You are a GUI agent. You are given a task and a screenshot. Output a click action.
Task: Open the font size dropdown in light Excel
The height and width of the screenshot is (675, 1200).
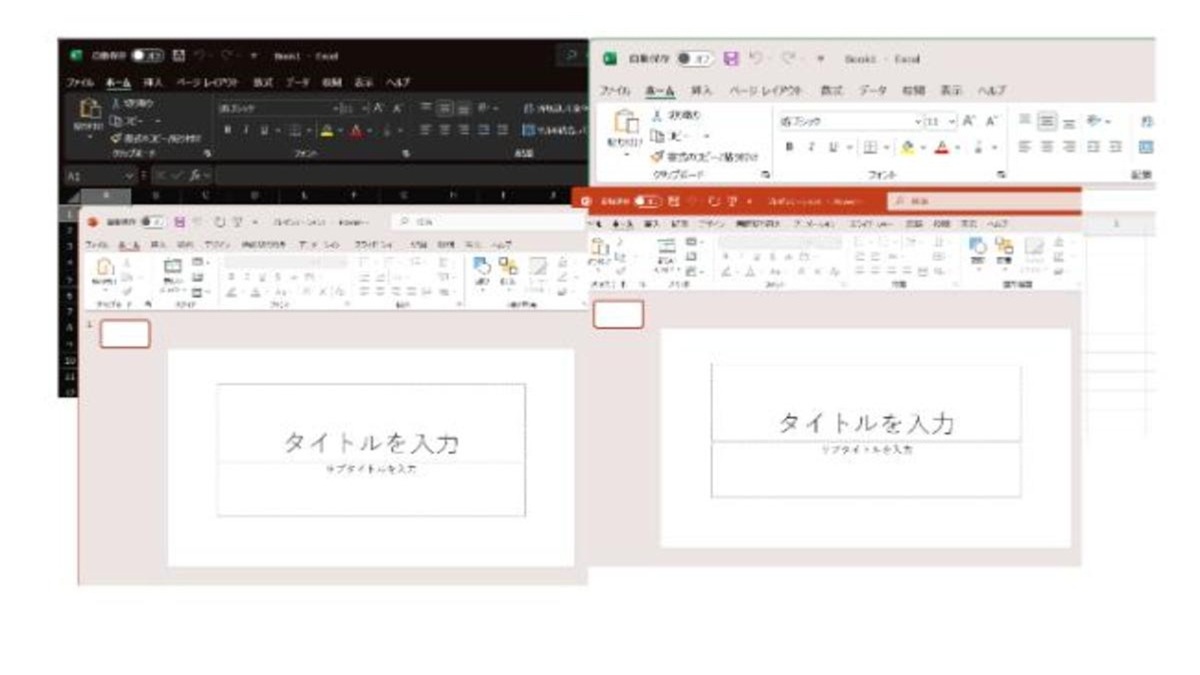pyautogui.click(x=953, y=120)
